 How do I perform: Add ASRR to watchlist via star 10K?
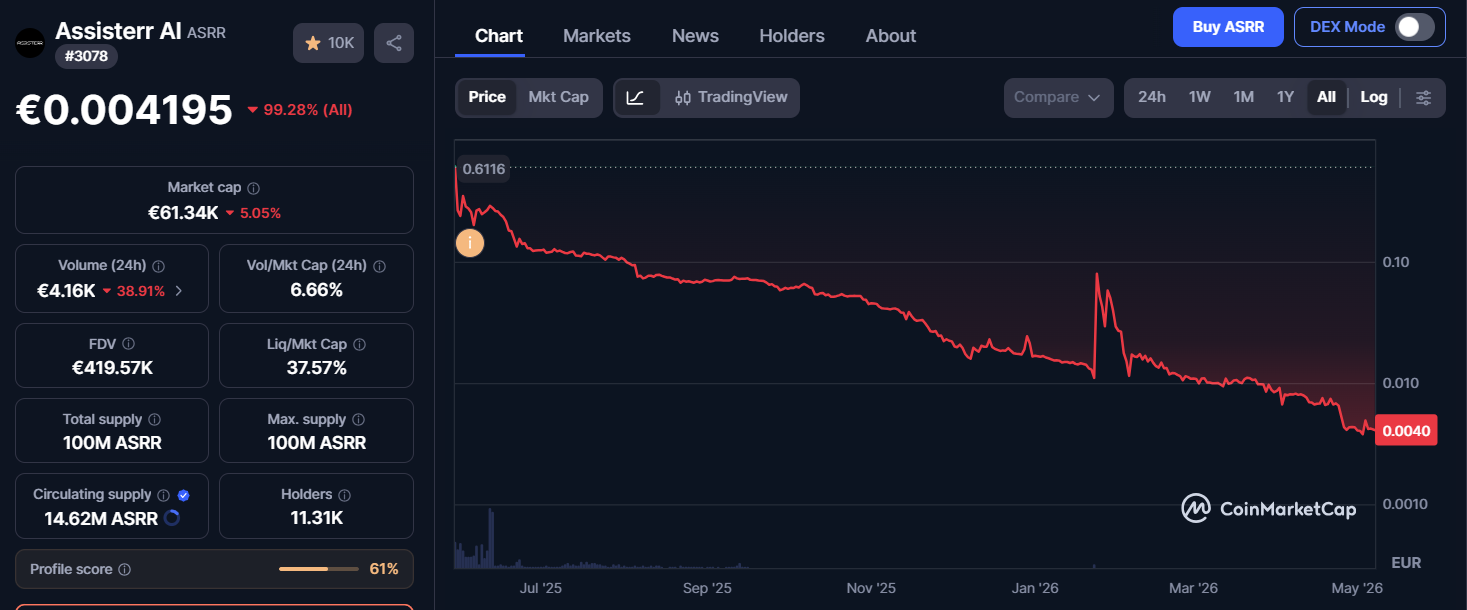click(x=328, y=43)
